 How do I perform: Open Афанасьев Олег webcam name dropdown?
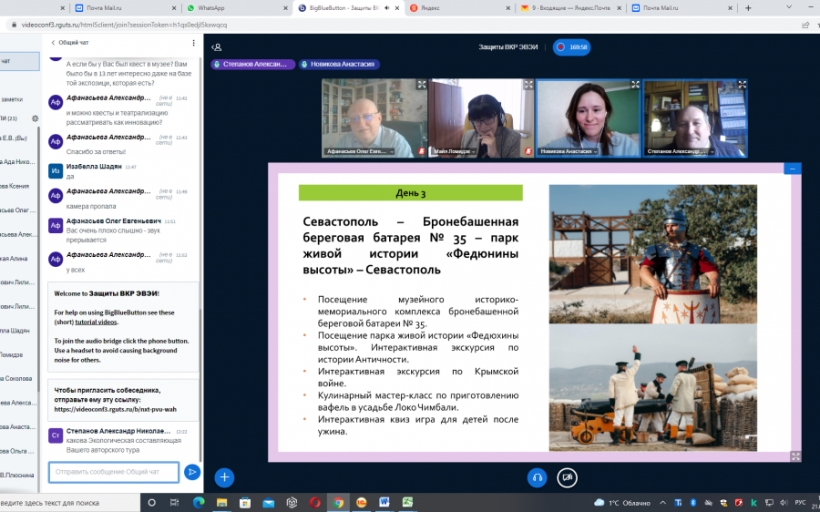coord(359,151)
